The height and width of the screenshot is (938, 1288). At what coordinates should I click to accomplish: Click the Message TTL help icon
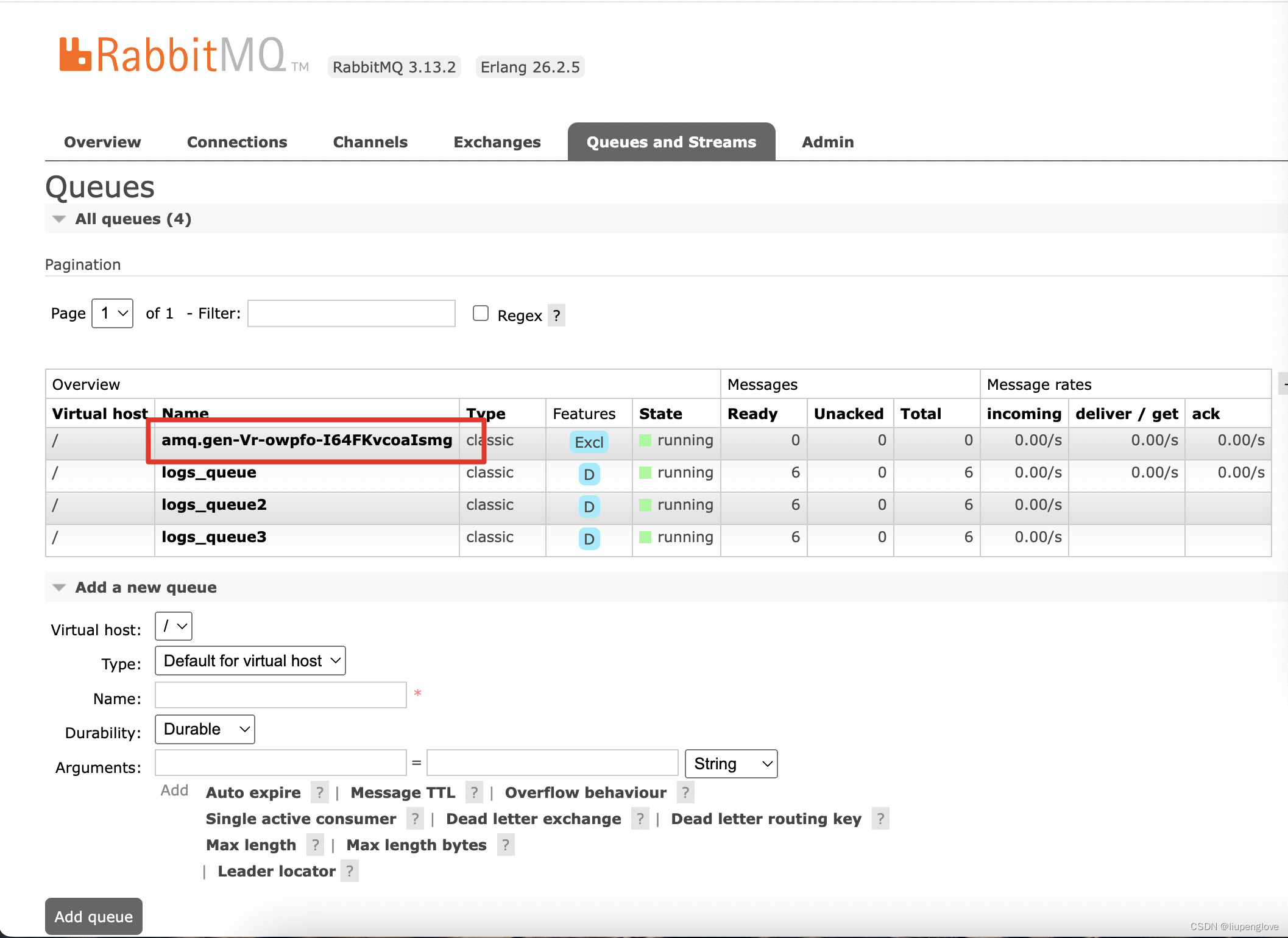tap(474, 792)
